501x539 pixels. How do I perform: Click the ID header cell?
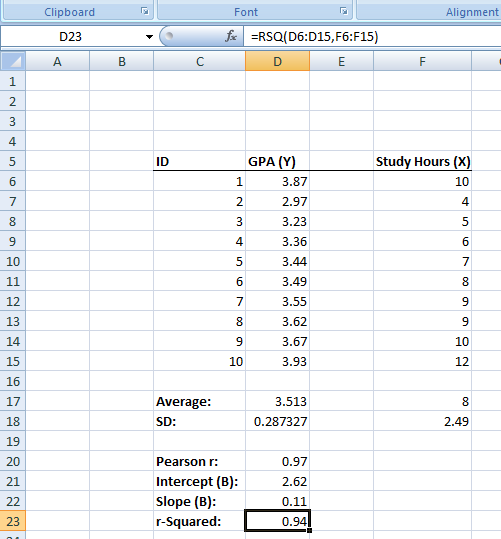(x=199, y=161)
